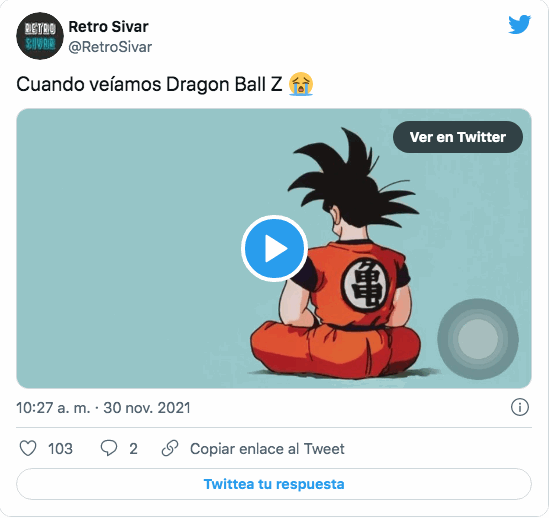
Task: Click the gray circular button on video
Action: point(478,339)
